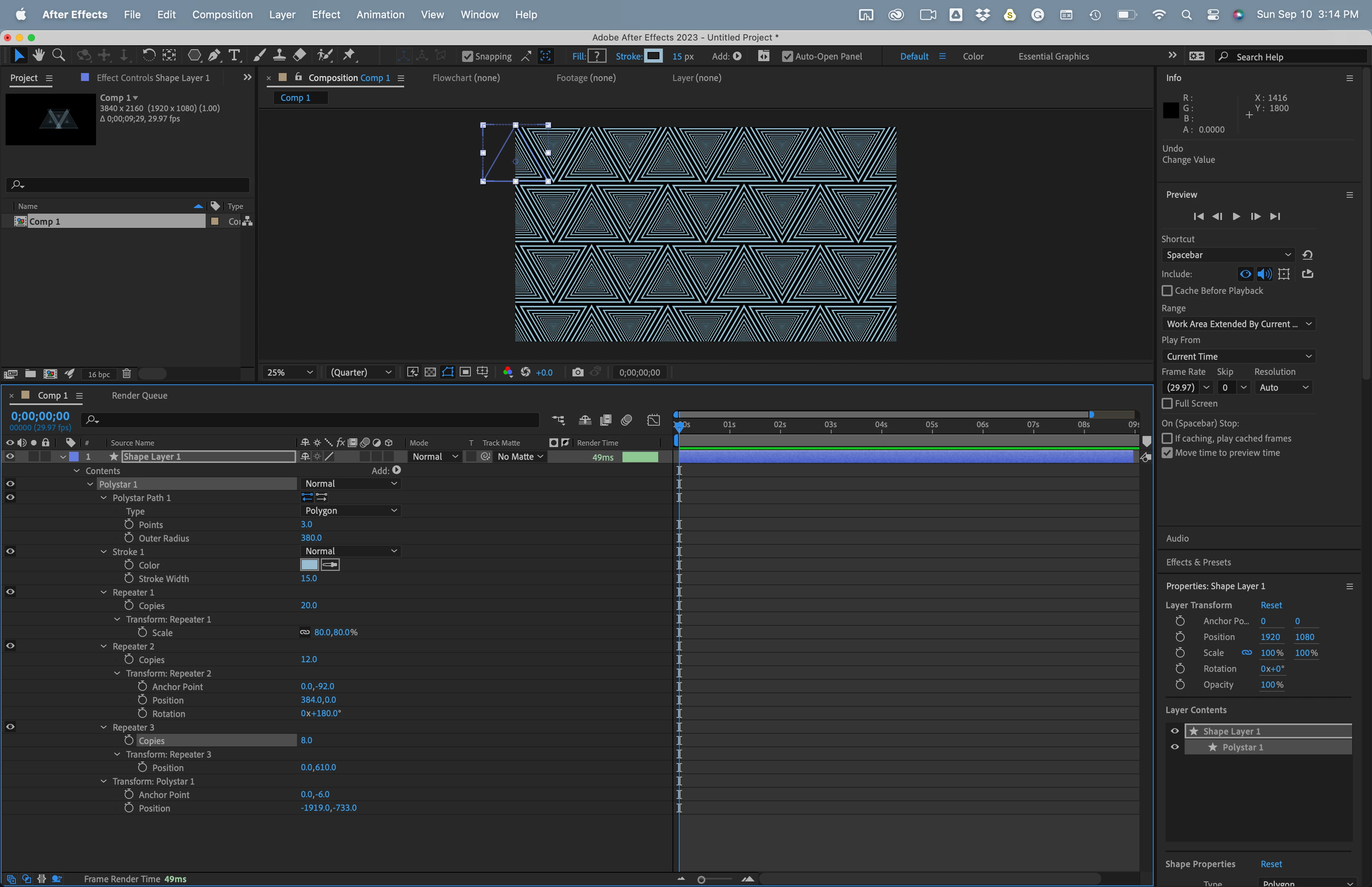Switch to the Render Queue tab
This screenshot has height=887, width=1372.
point(139,395)
